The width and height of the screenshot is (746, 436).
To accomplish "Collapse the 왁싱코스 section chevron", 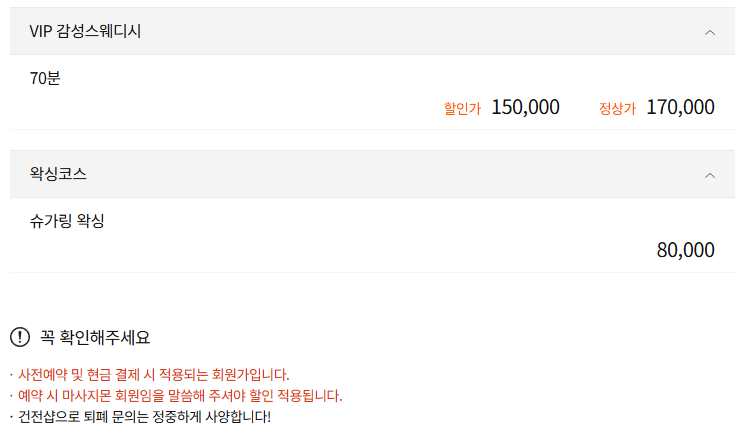I will point(710,175).
